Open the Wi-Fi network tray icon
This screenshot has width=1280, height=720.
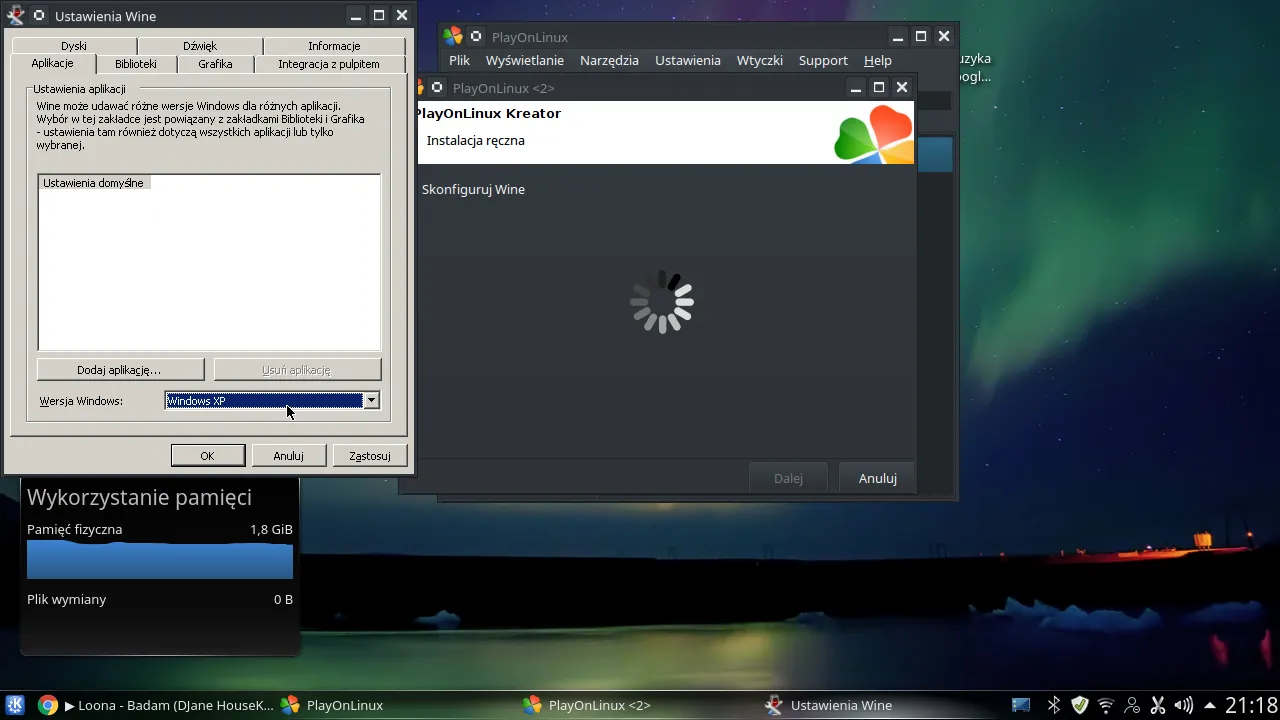(1106, 705)
